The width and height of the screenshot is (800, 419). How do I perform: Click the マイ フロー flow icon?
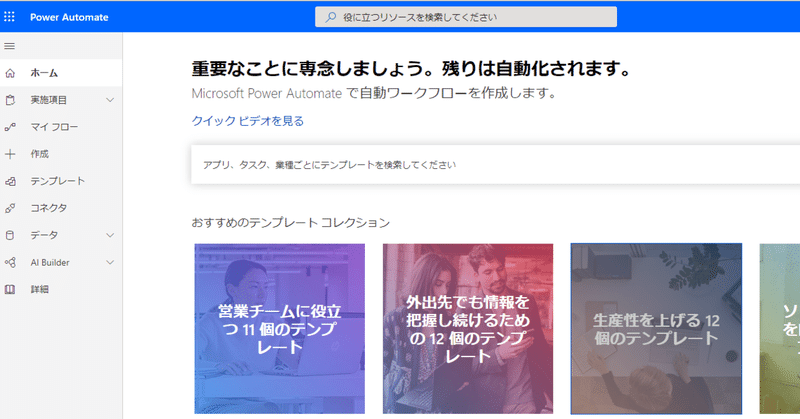(10, 127)
